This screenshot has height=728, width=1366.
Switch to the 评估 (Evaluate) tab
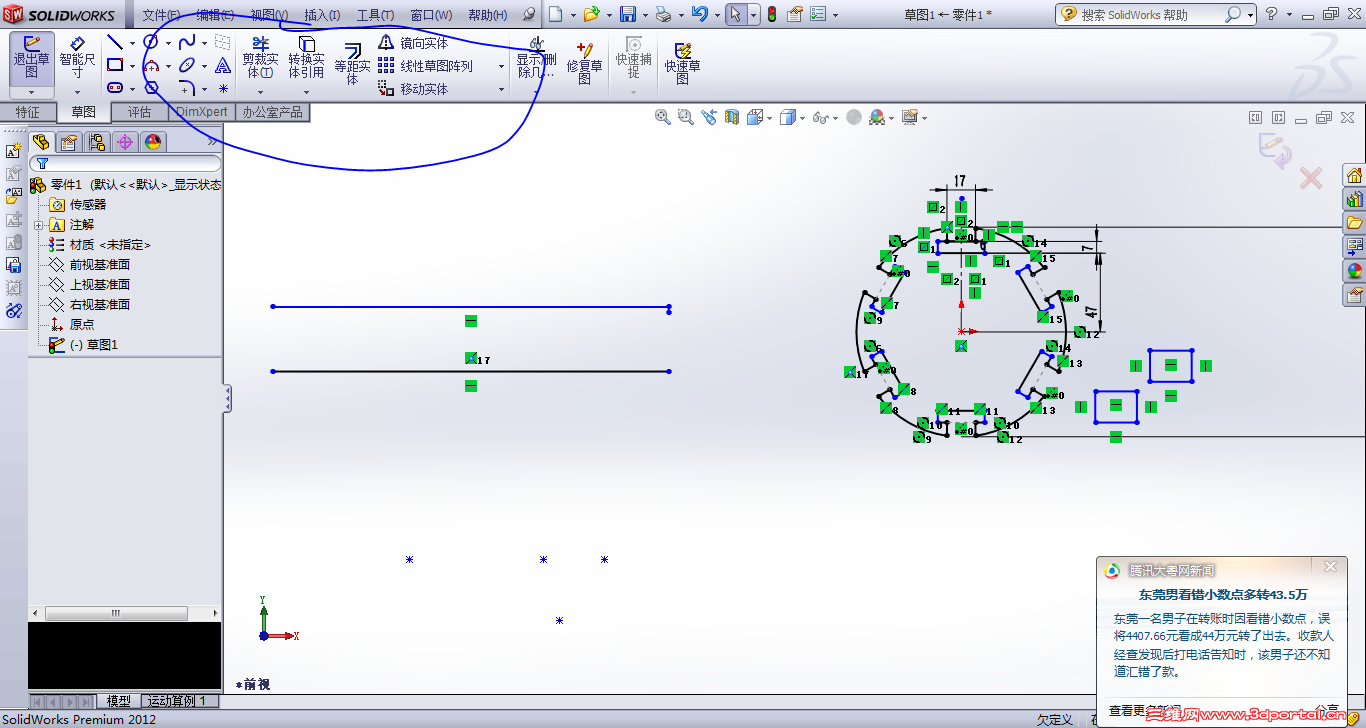pos(140,112)
